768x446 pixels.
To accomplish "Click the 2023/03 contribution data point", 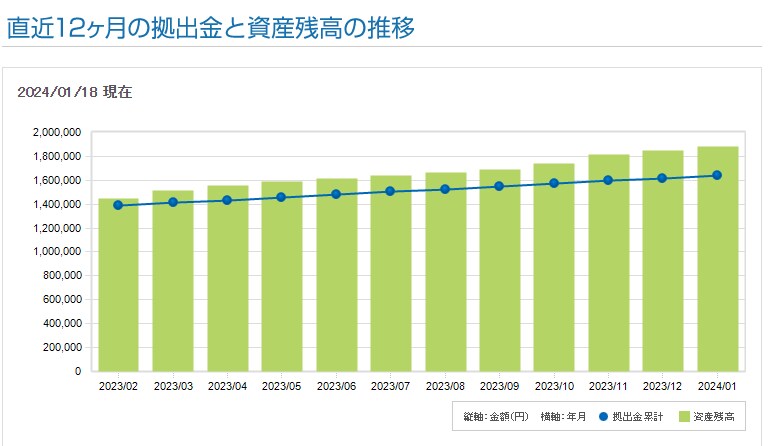I will pos(173,202).
